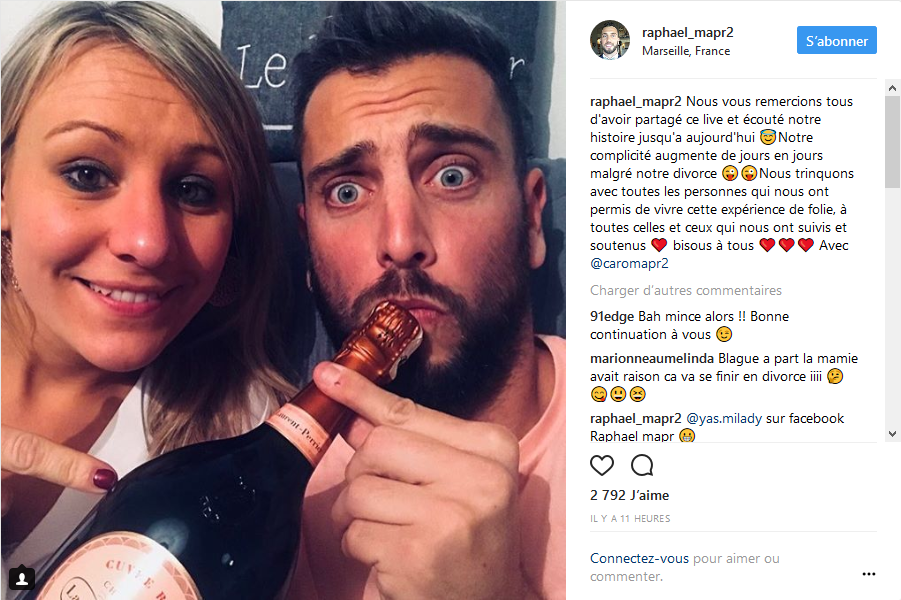
Task: Open the @yas.milady mention link
Action: (x=724, y=418)
